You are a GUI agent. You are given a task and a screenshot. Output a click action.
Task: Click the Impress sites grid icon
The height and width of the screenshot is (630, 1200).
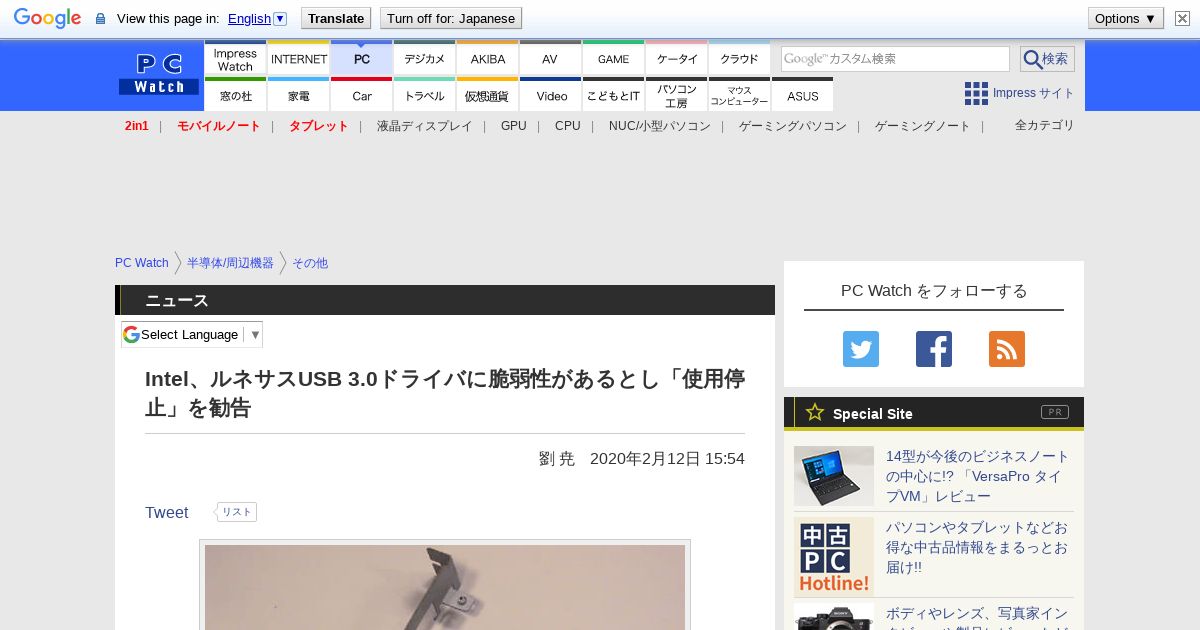coord(976,93)
